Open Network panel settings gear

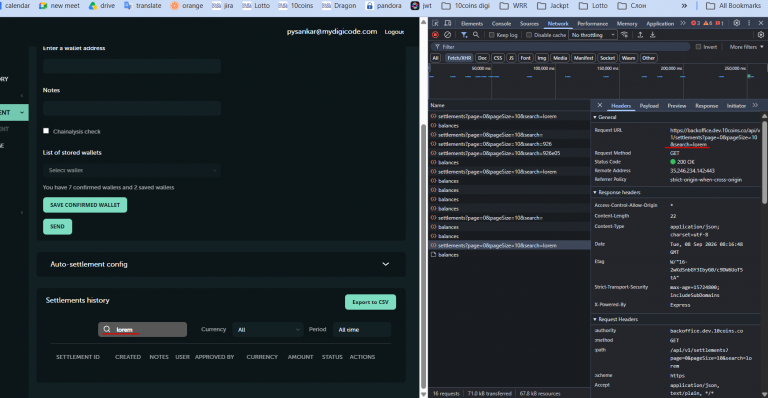[x=761, y=35]
